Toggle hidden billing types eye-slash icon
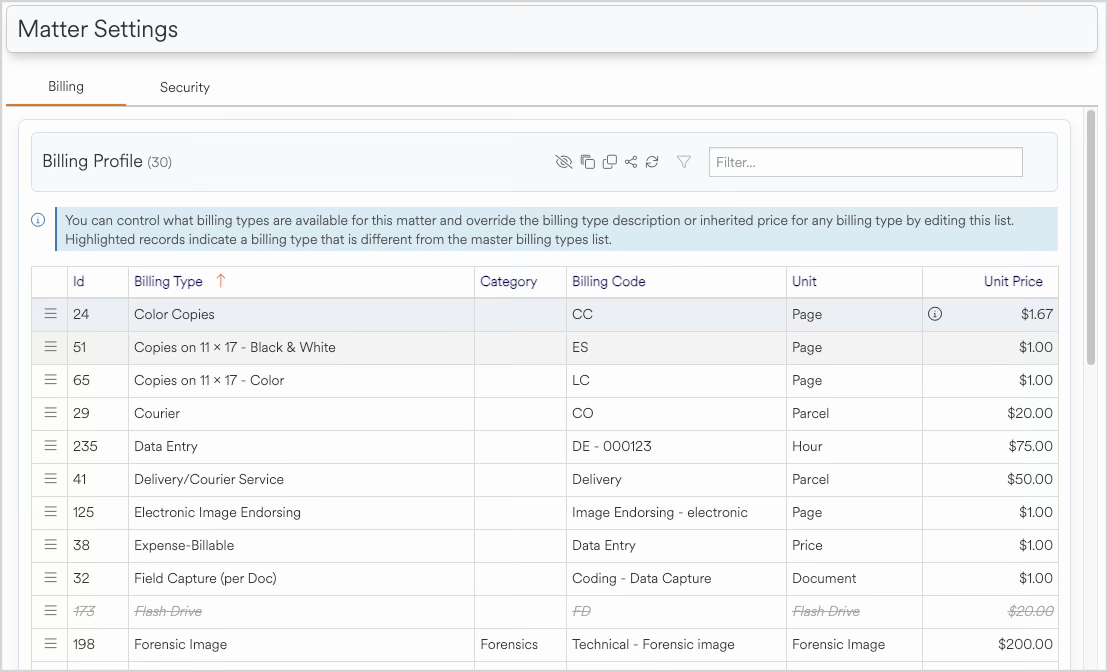 [x=563, y=162]
